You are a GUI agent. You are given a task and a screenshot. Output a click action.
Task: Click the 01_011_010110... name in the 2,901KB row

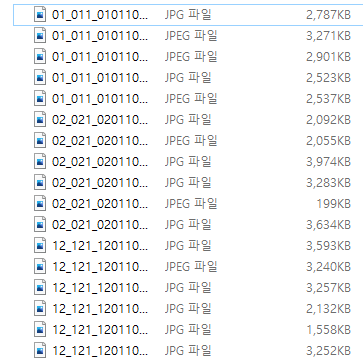[100, 57]
